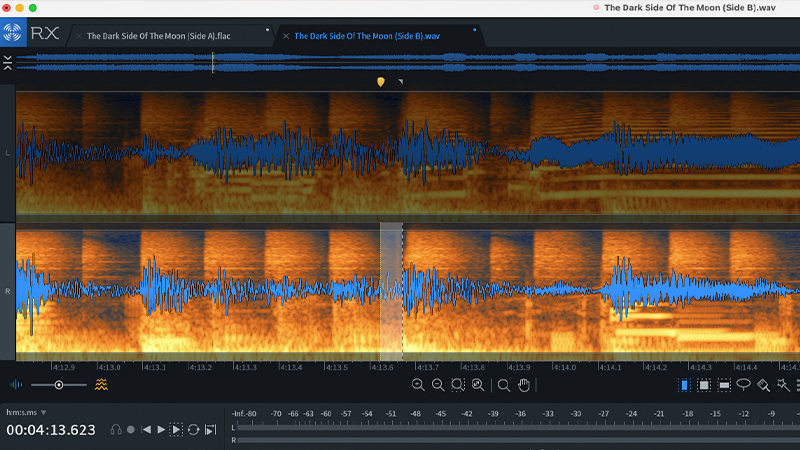
Task: Zoom in horizontally with magnifier plus
Action: pos(418,385)
